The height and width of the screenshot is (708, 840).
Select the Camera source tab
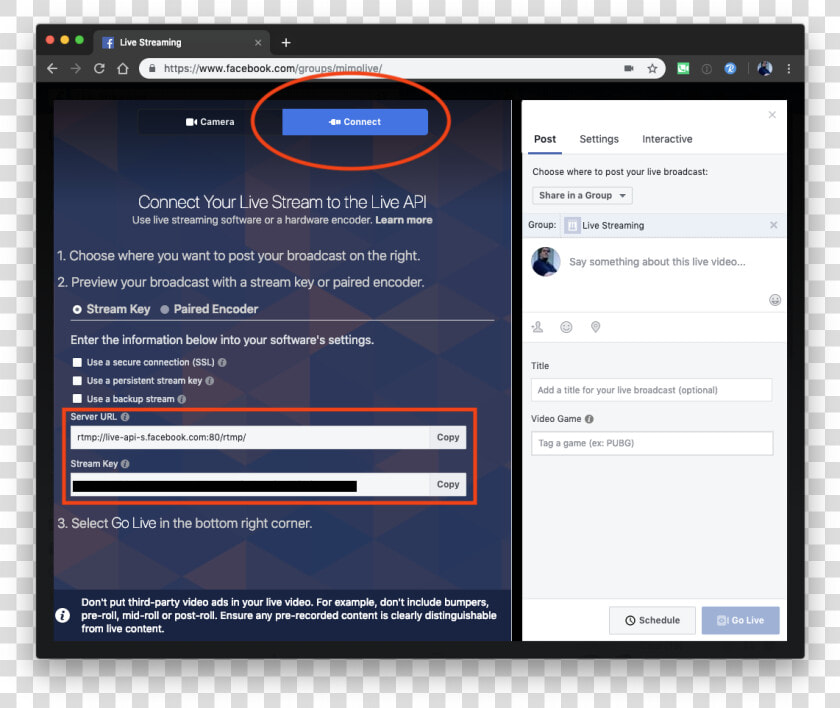pos(209,122)
